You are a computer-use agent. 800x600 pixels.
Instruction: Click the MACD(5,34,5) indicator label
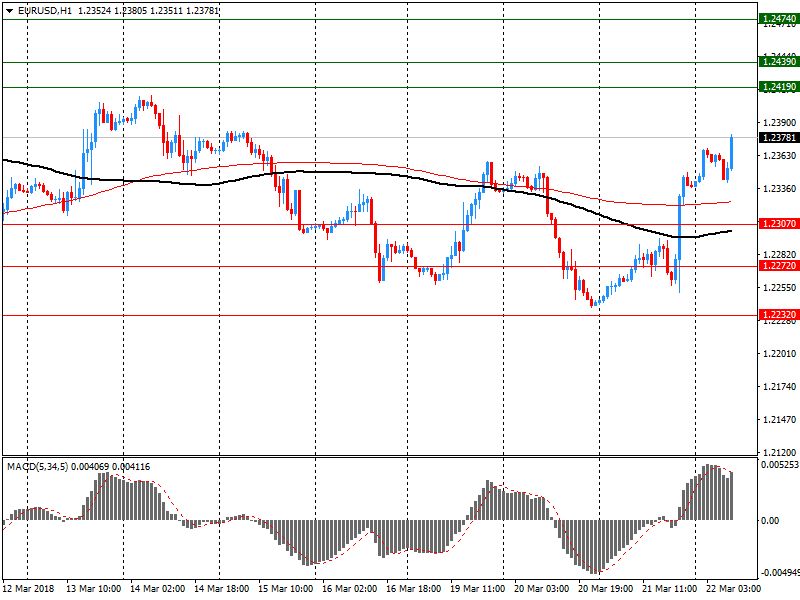[37, 467]
